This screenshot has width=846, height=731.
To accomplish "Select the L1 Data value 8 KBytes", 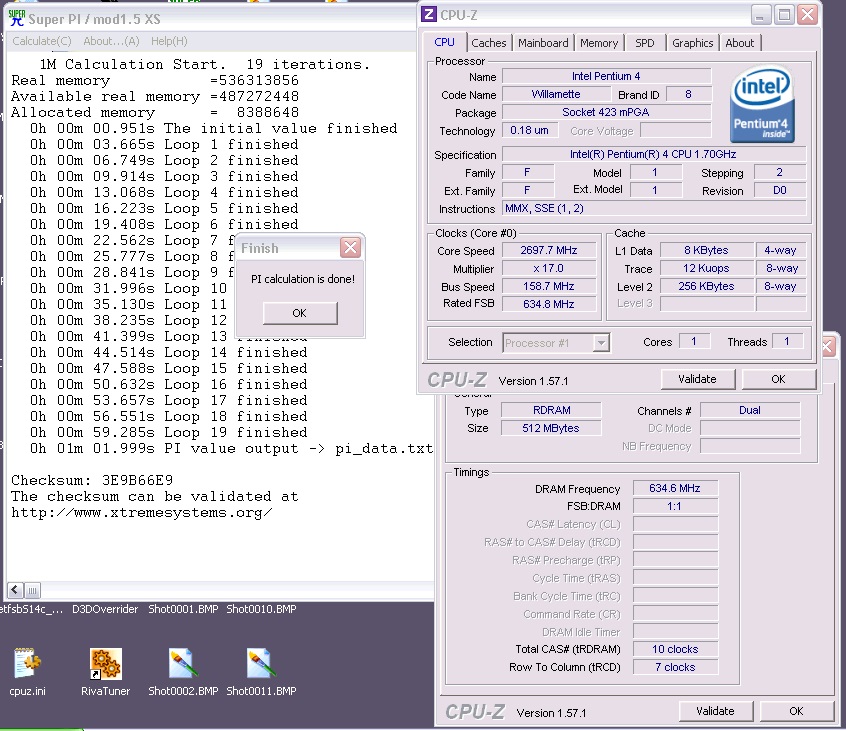I will [706, 250].
